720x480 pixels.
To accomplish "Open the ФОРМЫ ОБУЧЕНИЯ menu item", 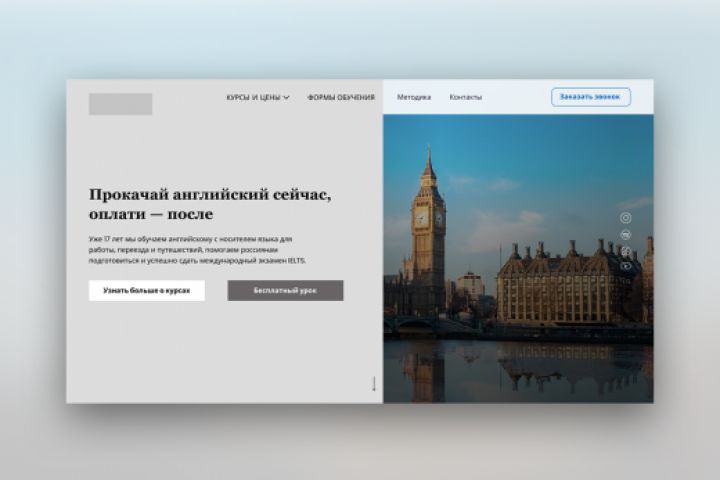I will click(341, 97).
